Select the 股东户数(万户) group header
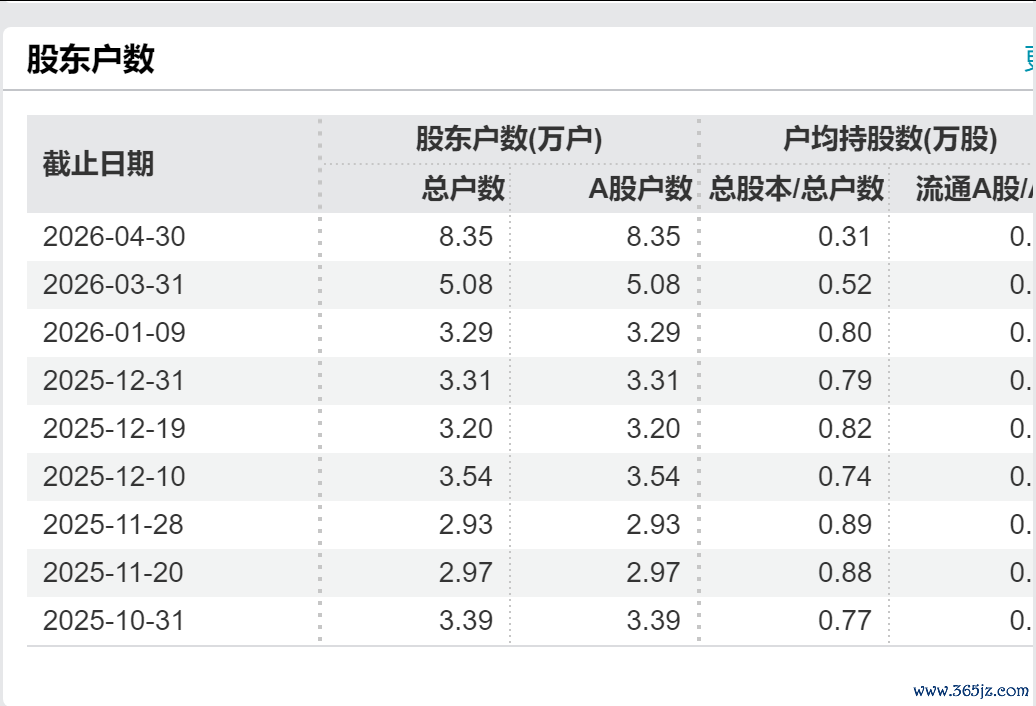Screen dimensions: 1036x706 tap(509, 139)
